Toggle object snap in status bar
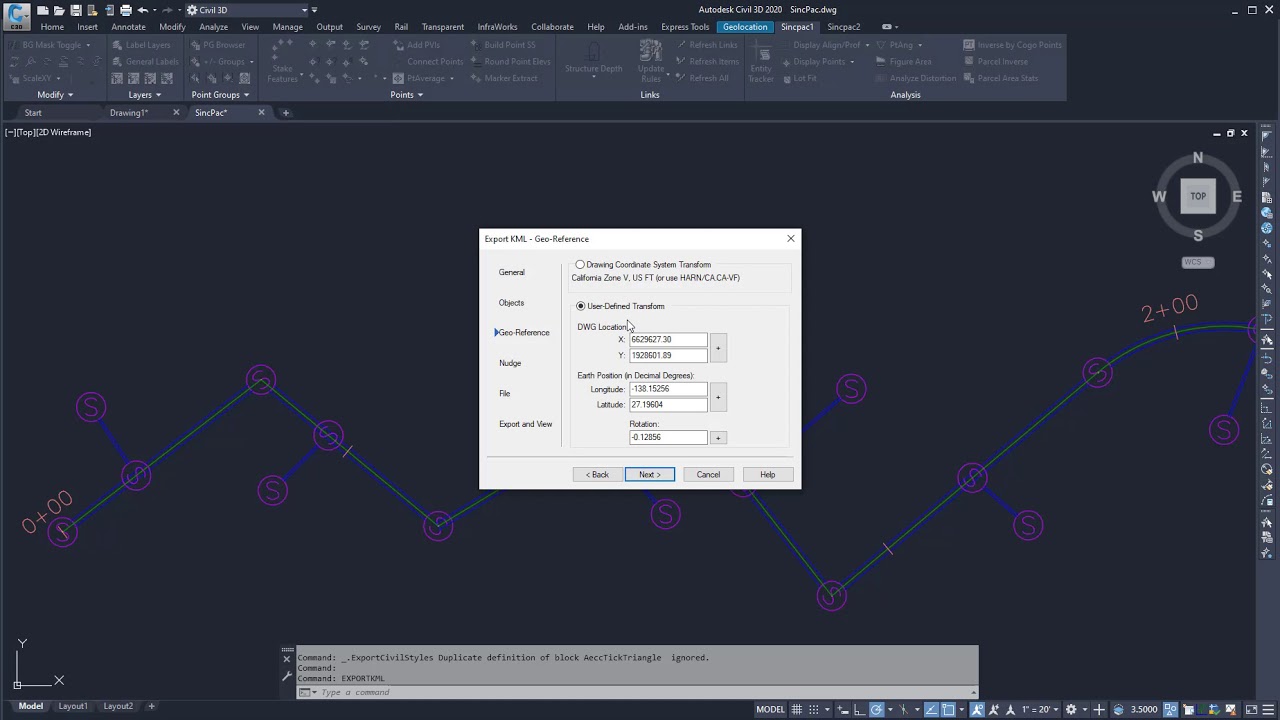Viewport: 1280px width, 720px height. [x=948, y=709]
